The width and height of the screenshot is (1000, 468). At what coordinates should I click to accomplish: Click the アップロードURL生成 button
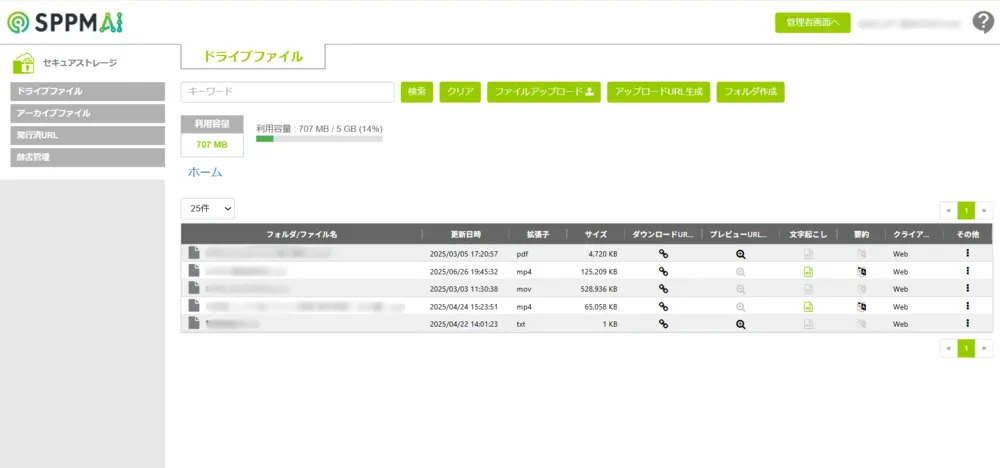(x=659, y=92)
